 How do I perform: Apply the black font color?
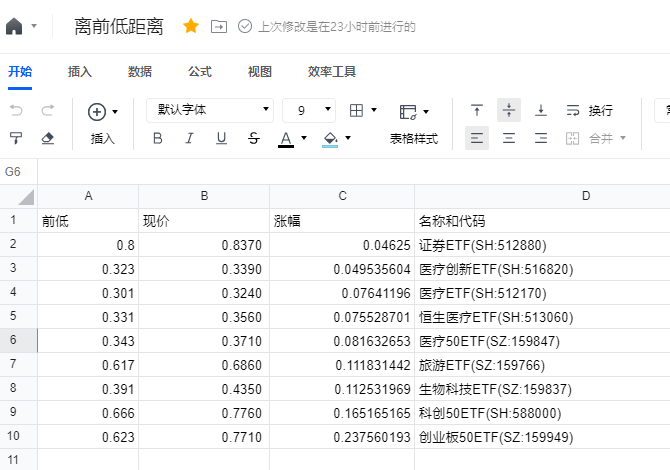pyautogui.click(x=286, y=139)
